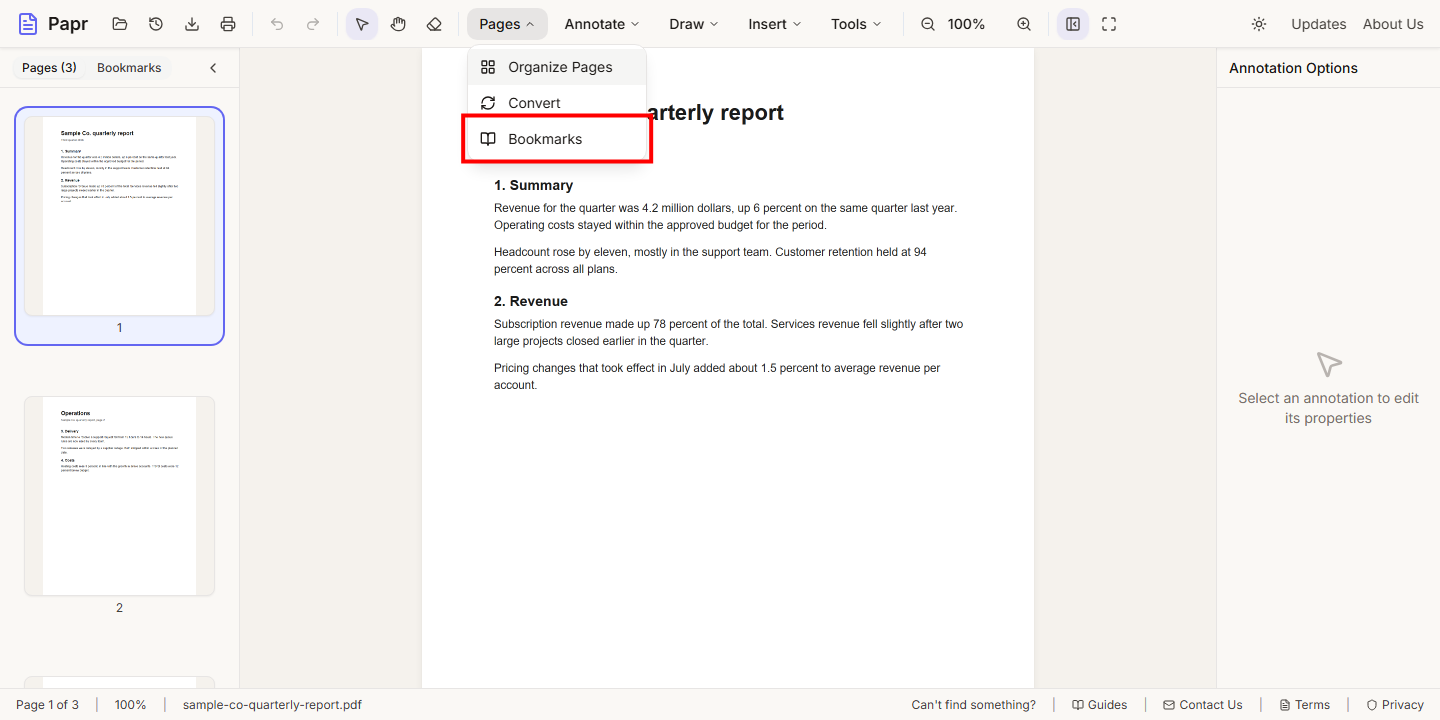Choose Organize Pages from the menu
The height and width of the screenshot is (720, 1440).
click(557, 67)
